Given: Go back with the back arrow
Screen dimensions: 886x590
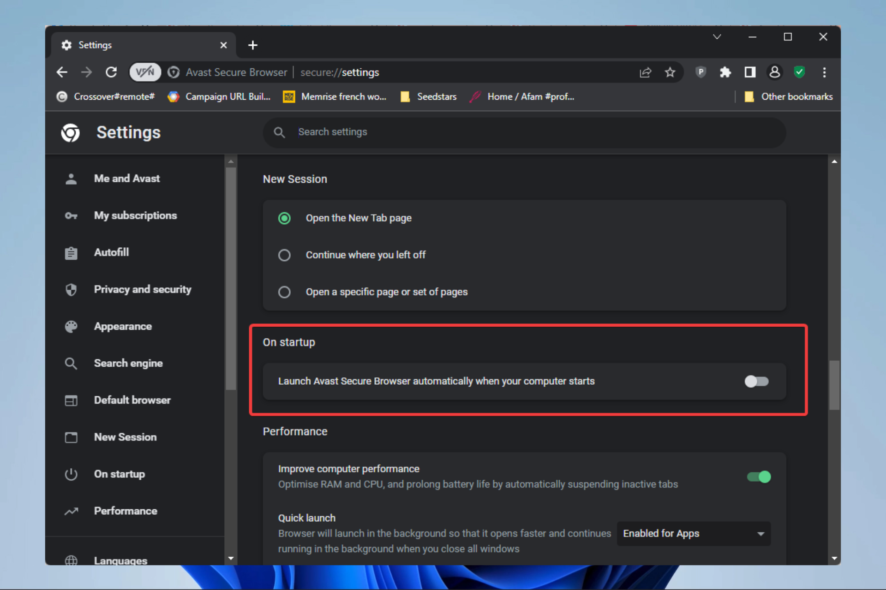Looking at the screenshot, I should tap(62, 72).
